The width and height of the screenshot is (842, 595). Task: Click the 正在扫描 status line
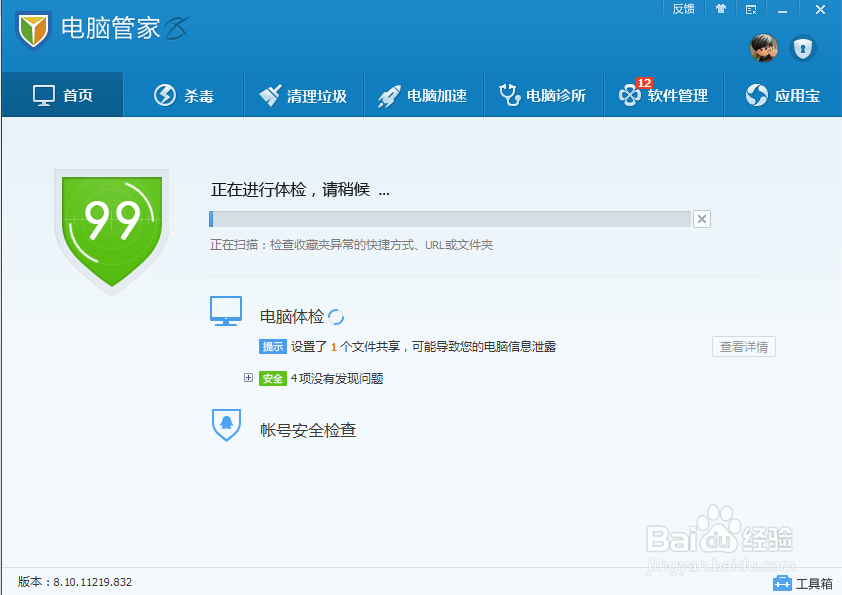[x=351, y=245]
